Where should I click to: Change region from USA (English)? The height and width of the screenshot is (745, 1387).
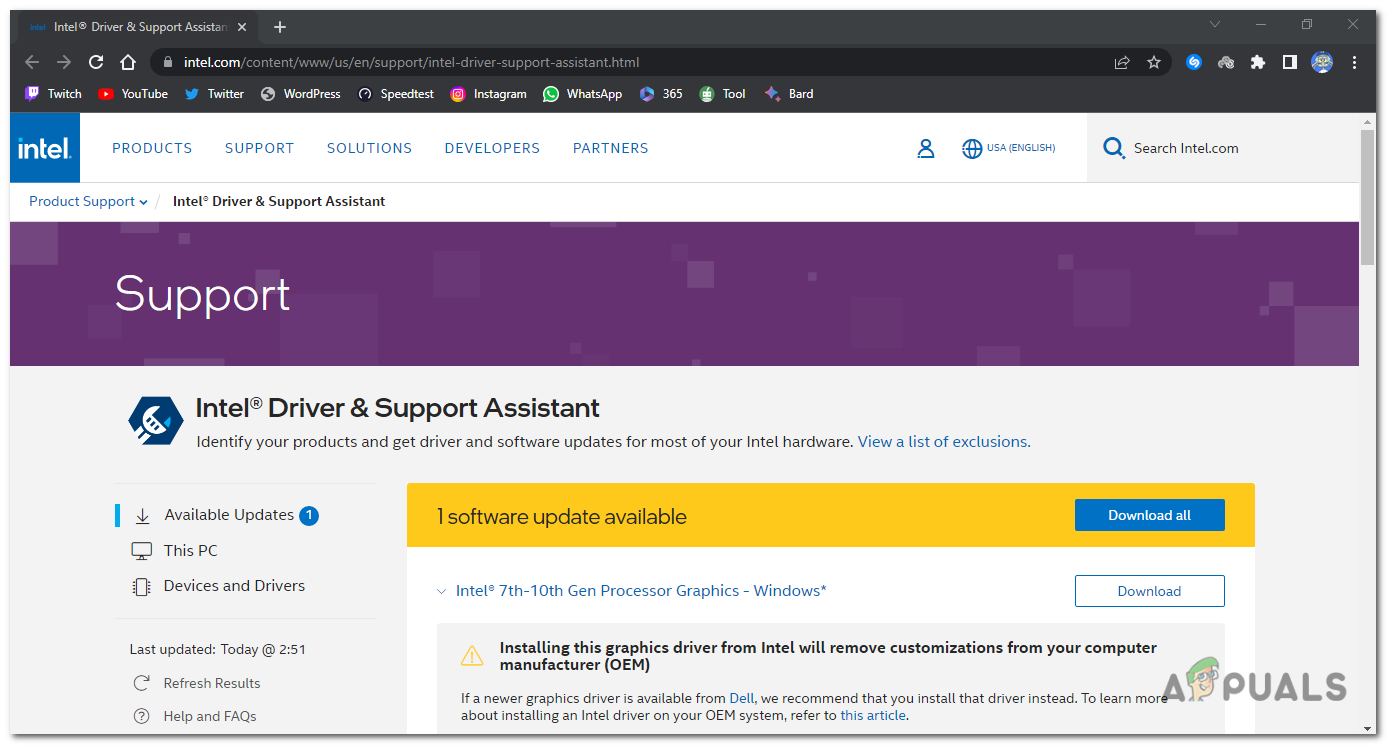tap(1008, 148)
